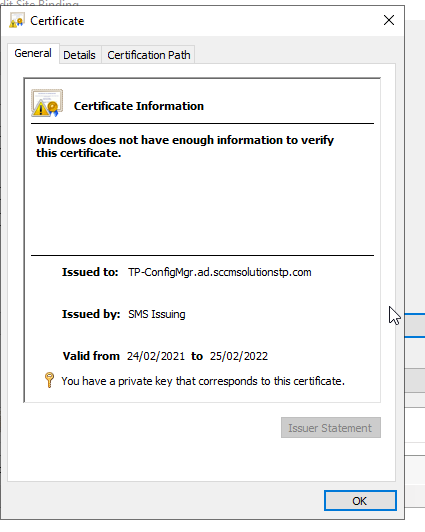Click the SMS Issuing issuer name
This screenshot has width=425, height=532.
[x=157, y=315]
